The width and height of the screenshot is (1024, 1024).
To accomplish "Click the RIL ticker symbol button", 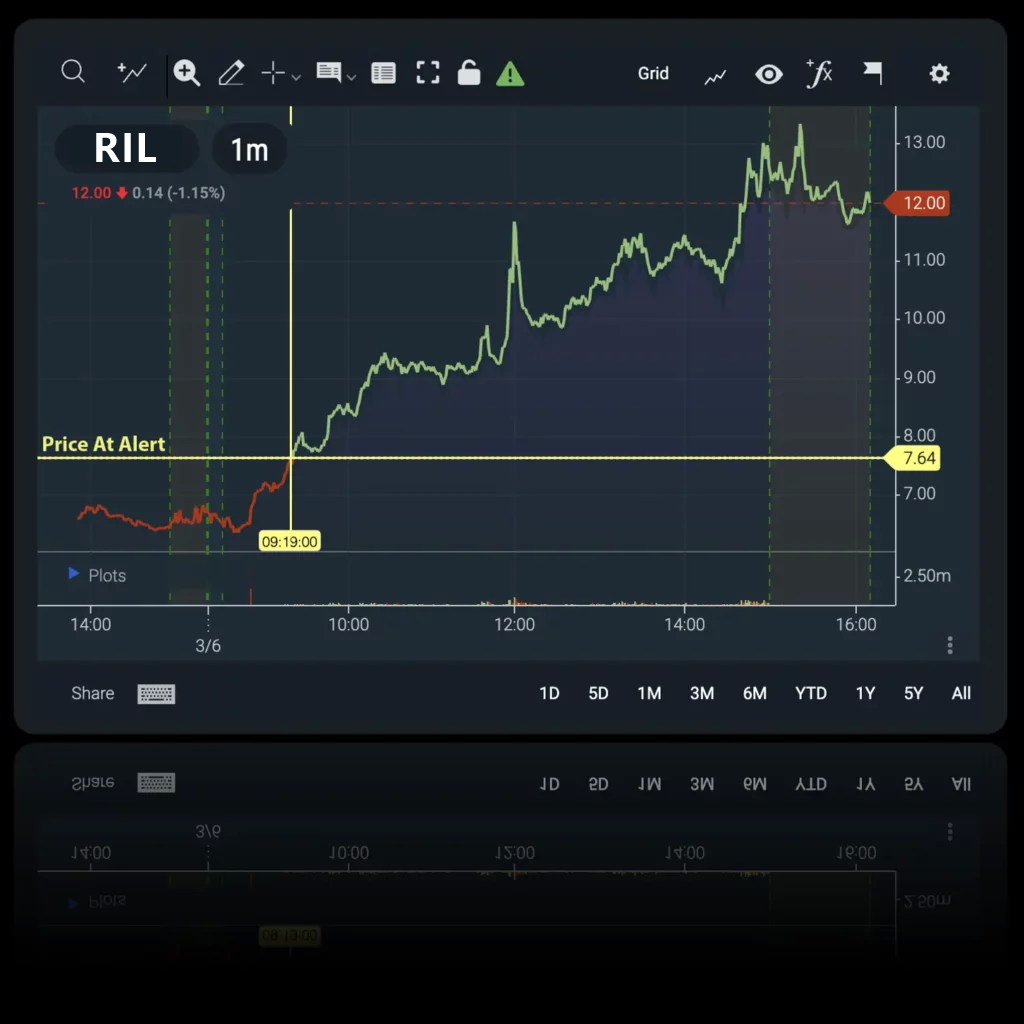I will (x=126, y=148).
